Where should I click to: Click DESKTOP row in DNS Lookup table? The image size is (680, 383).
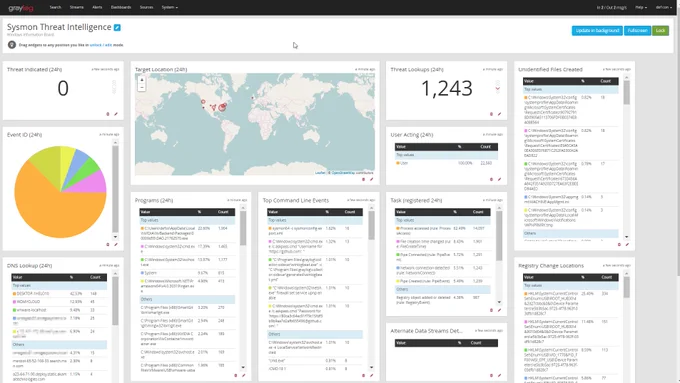[59, 294]
